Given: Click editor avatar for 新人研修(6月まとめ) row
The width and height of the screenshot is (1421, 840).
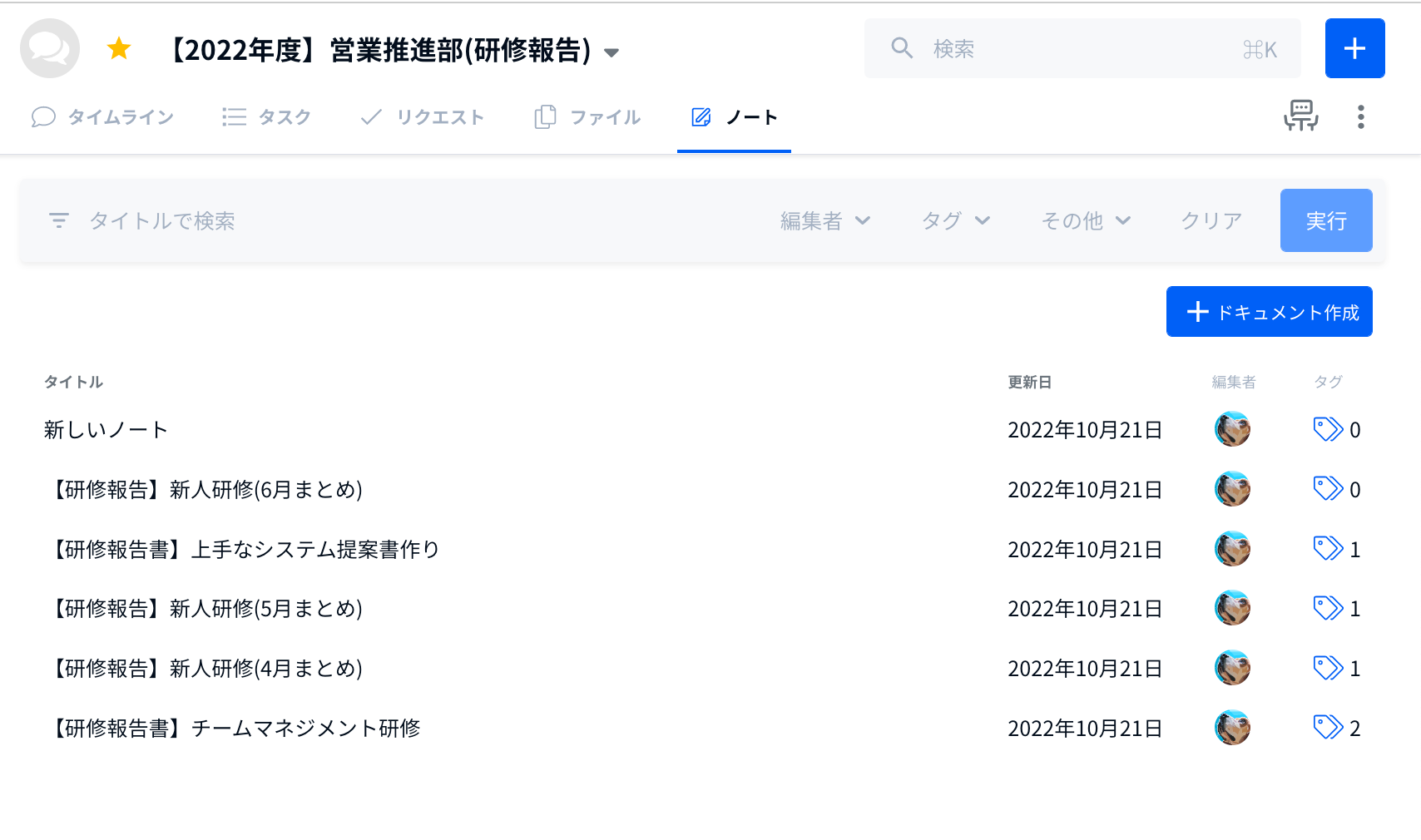Looking at the screenshot, I should coord(1232,489).
